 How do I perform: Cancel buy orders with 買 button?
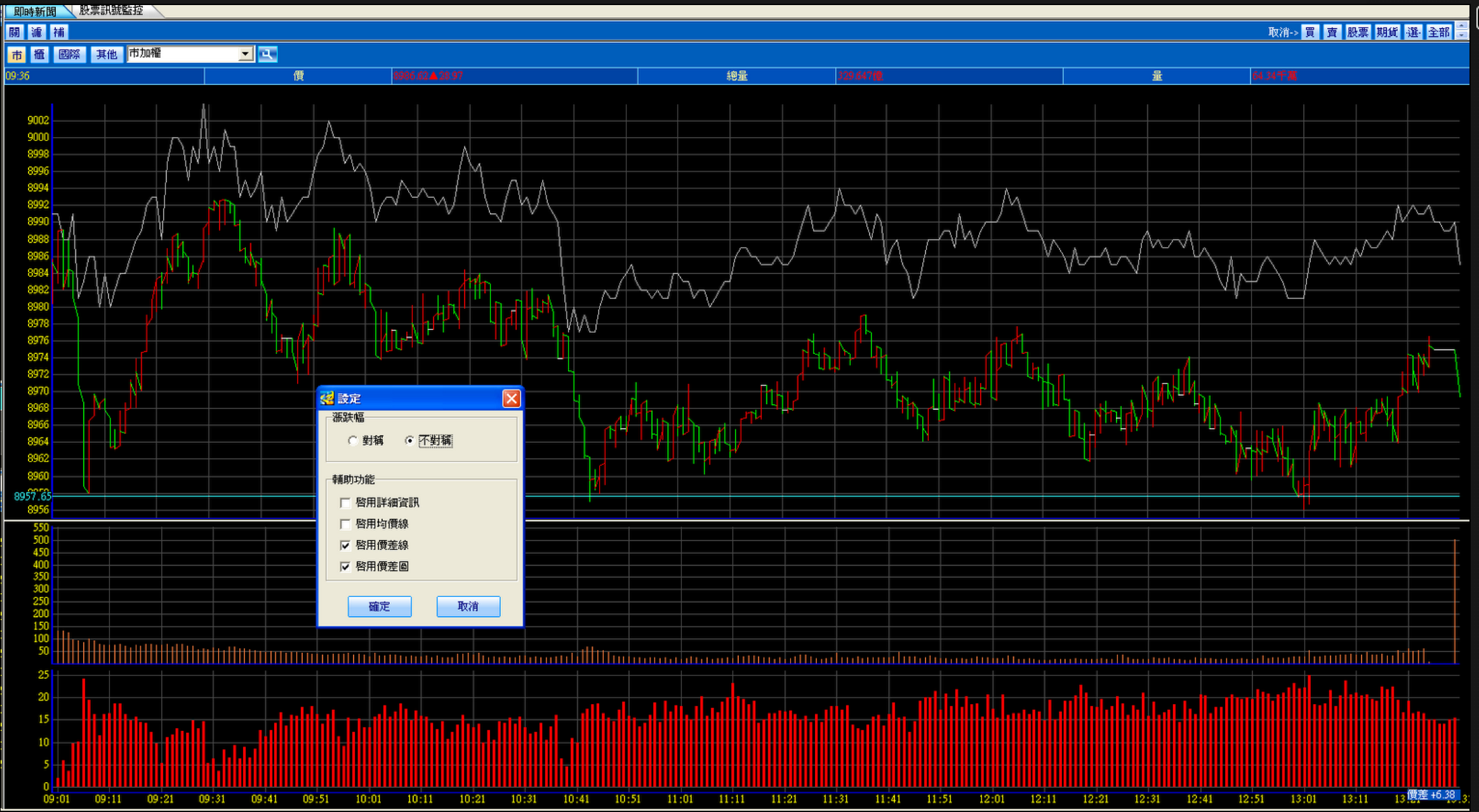[x=1310, y=32]
